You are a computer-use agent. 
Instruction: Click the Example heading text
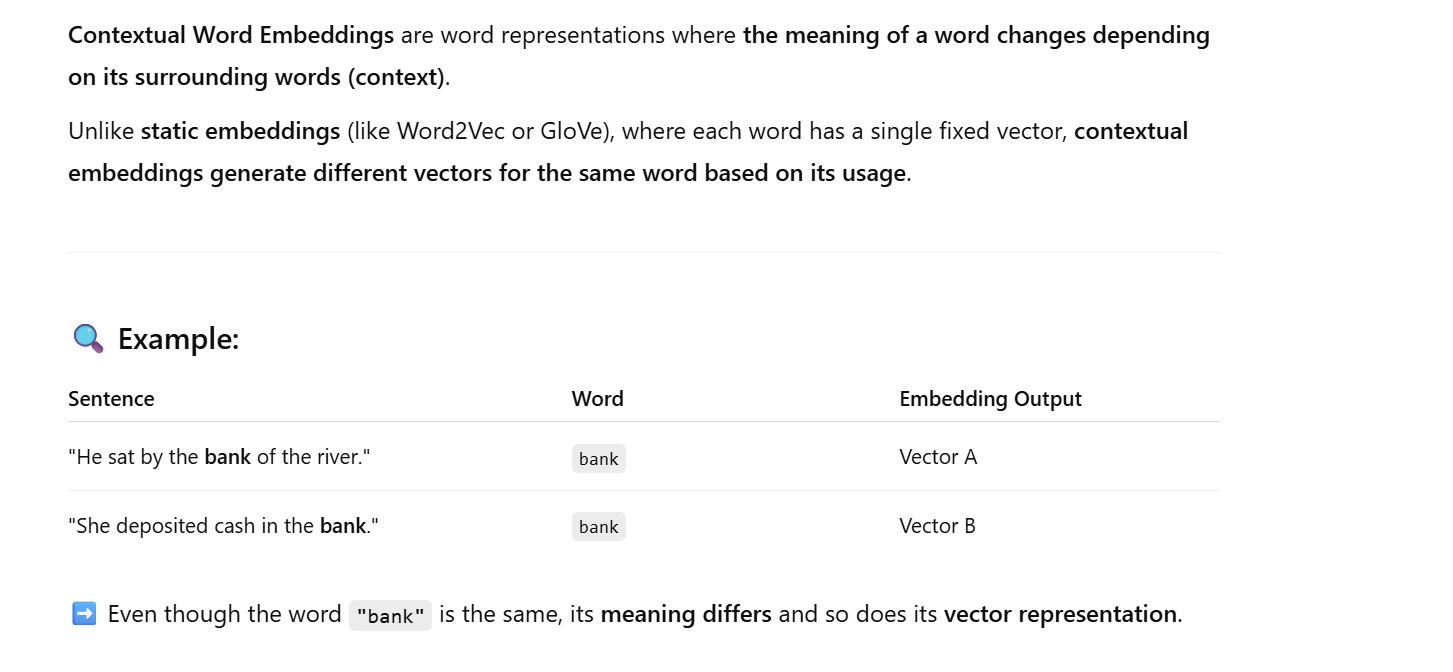coord(178,339)
